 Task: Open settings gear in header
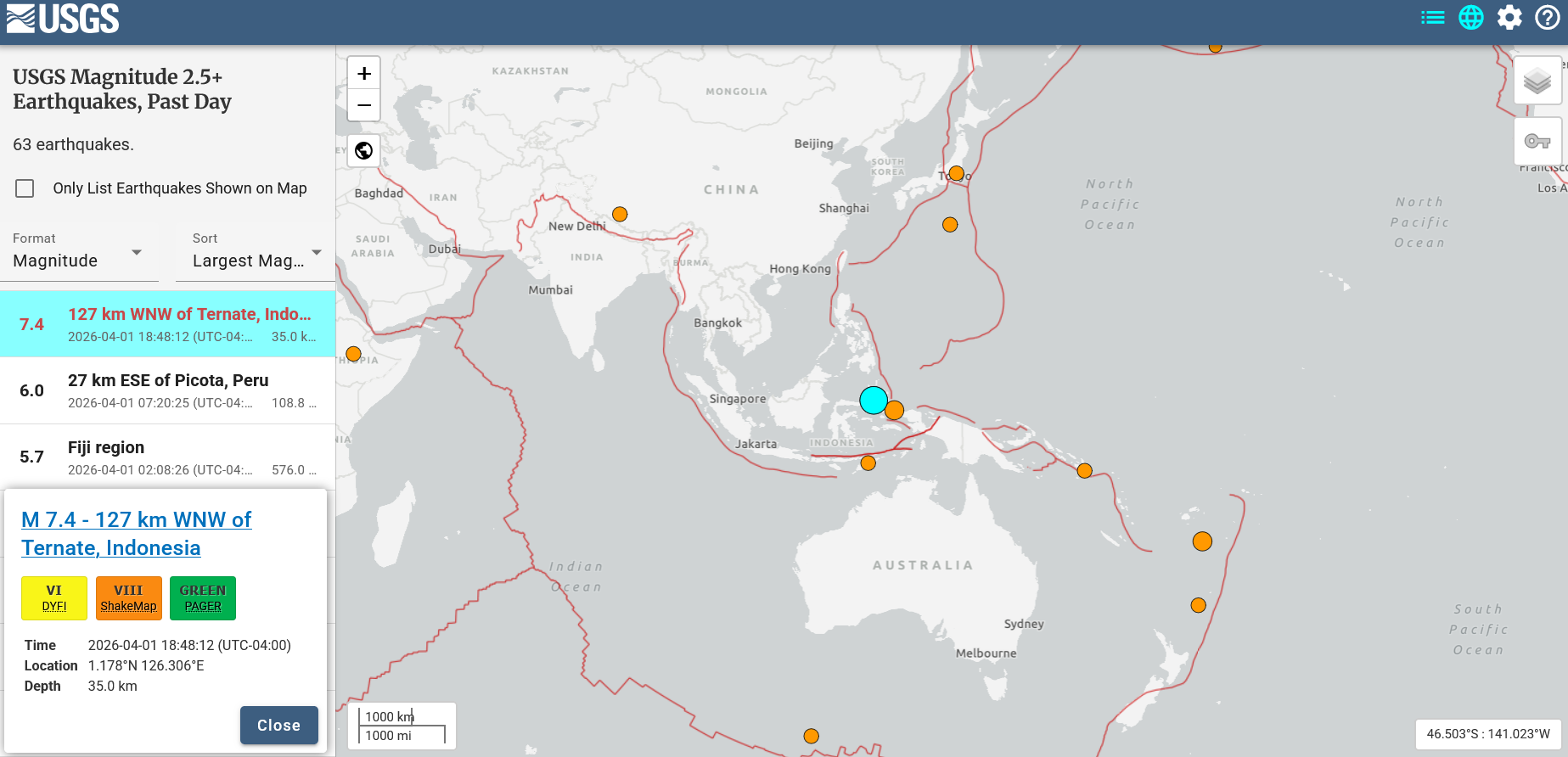[1509, 18]
